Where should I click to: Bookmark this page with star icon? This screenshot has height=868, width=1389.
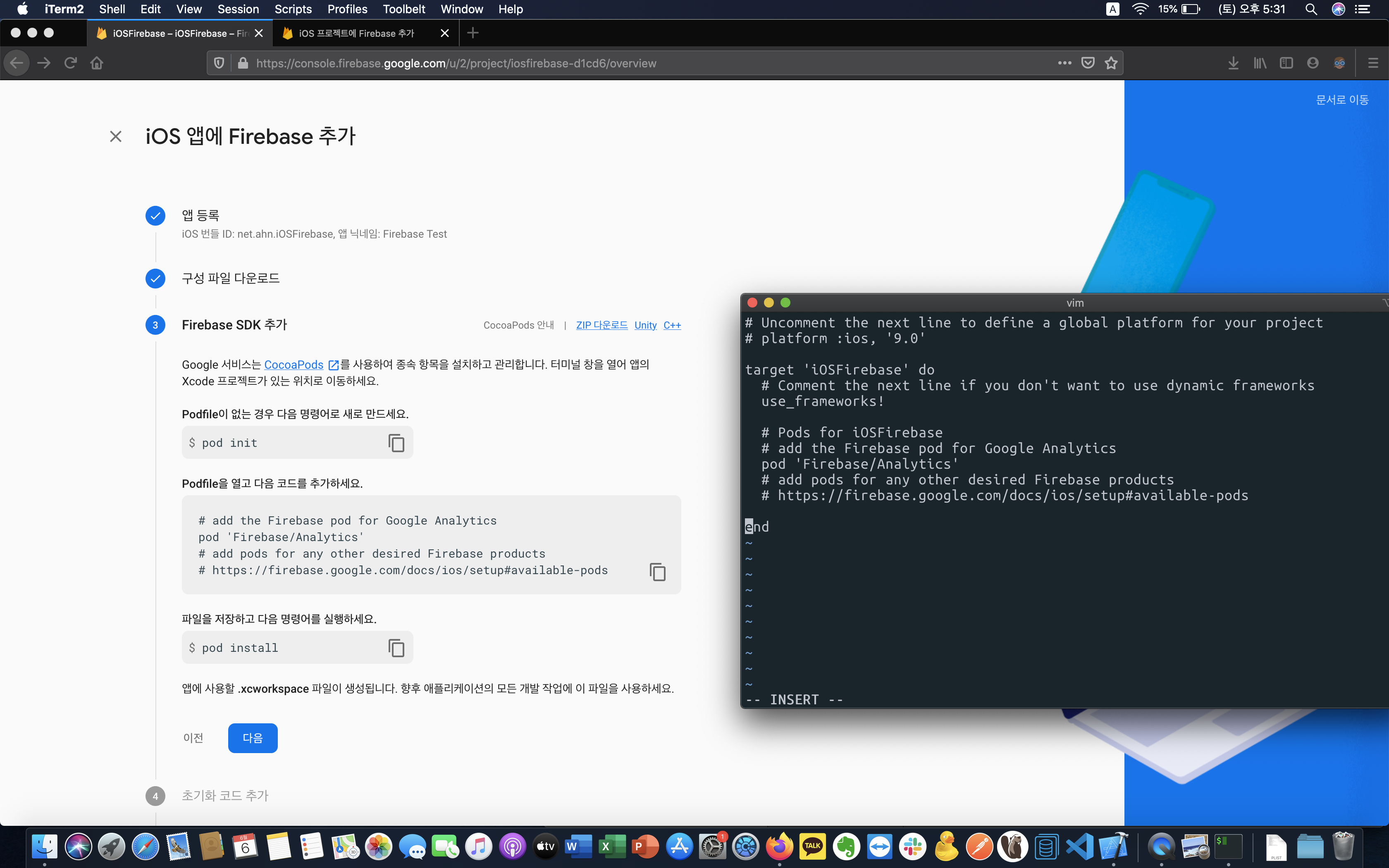(1111, 63)
